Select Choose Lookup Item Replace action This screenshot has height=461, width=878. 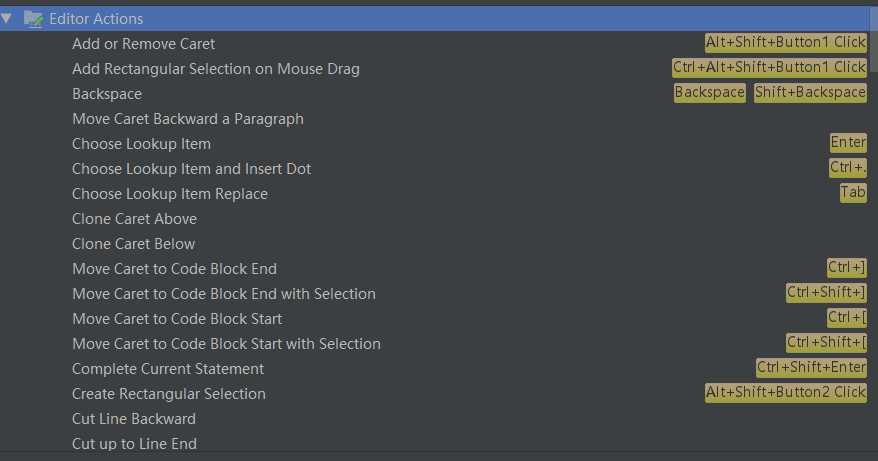pos(170,194)
